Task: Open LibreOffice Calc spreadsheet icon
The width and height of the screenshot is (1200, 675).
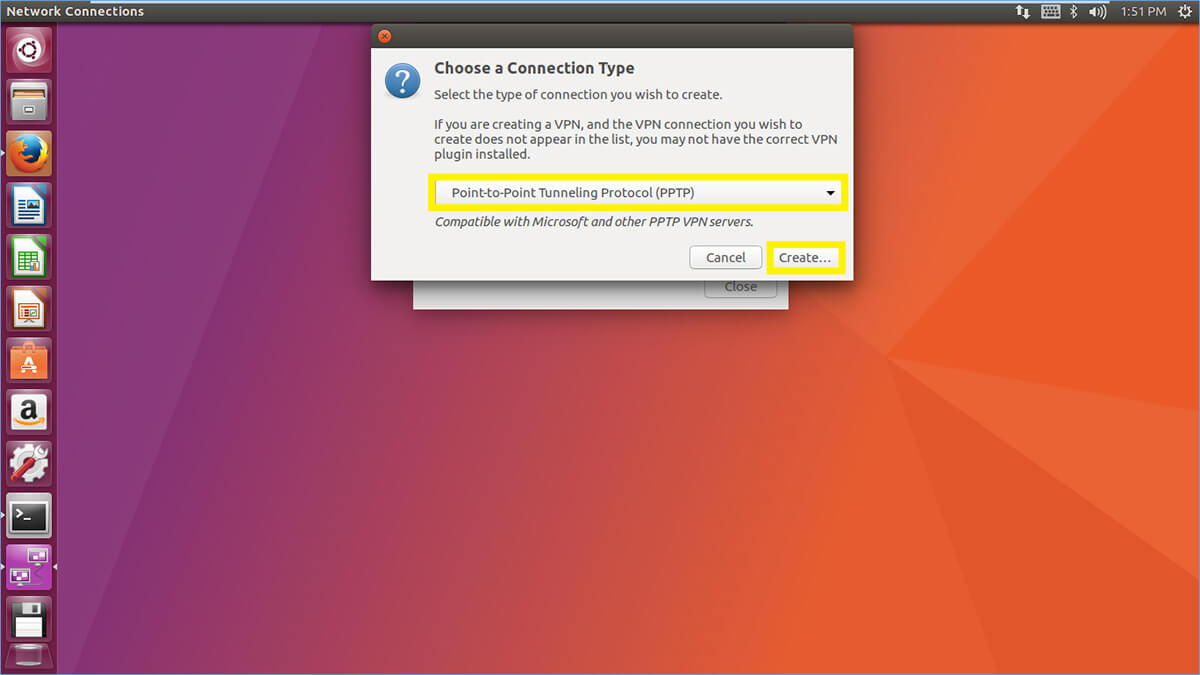Action: click(29, 257)
